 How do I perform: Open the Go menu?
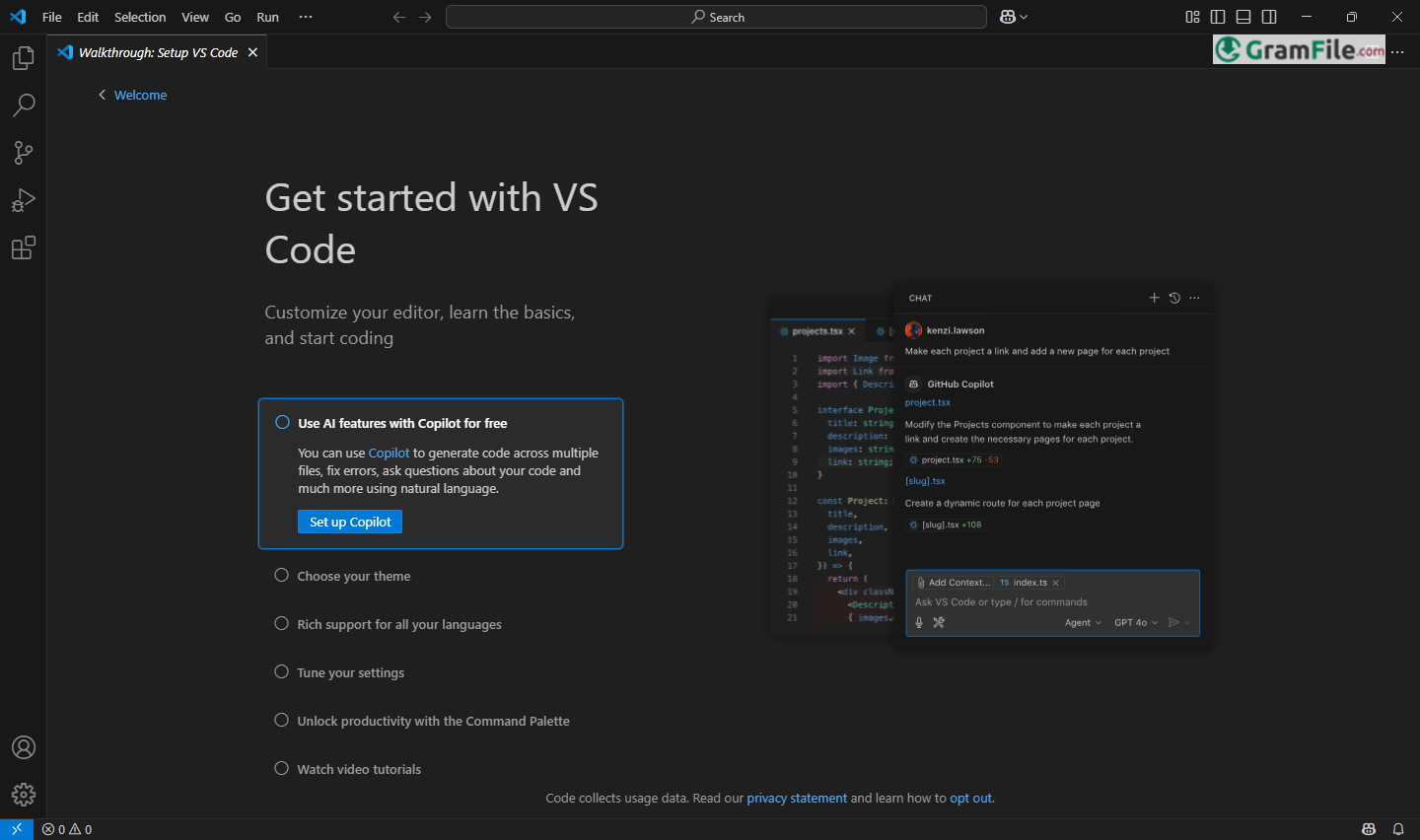click(233, 17)
